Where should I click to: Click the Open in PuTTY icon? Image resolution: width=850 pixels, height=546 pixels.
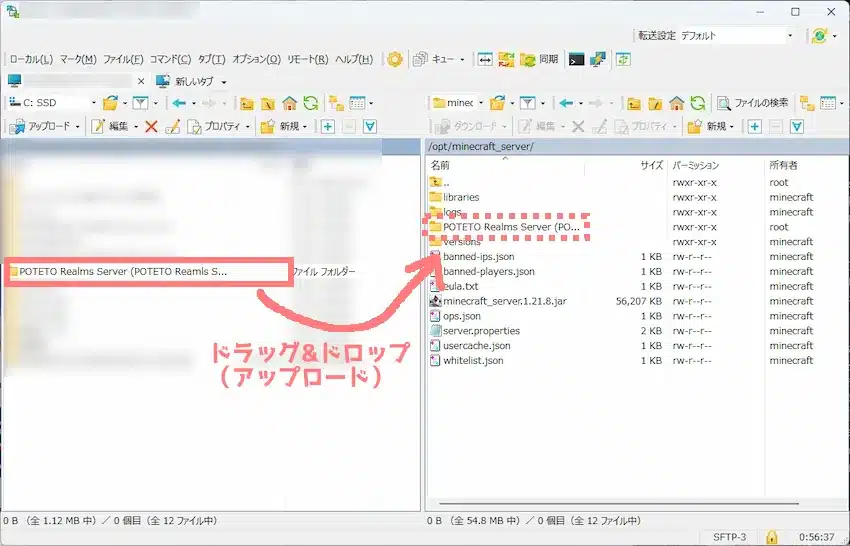(598, 59)
